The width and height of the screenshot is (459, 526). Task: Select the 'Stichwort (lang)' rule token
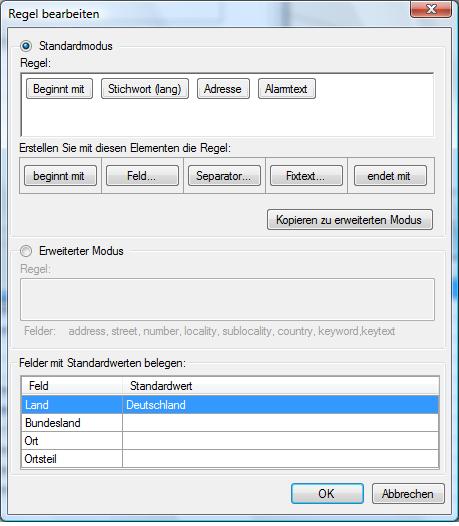[145, 89]
